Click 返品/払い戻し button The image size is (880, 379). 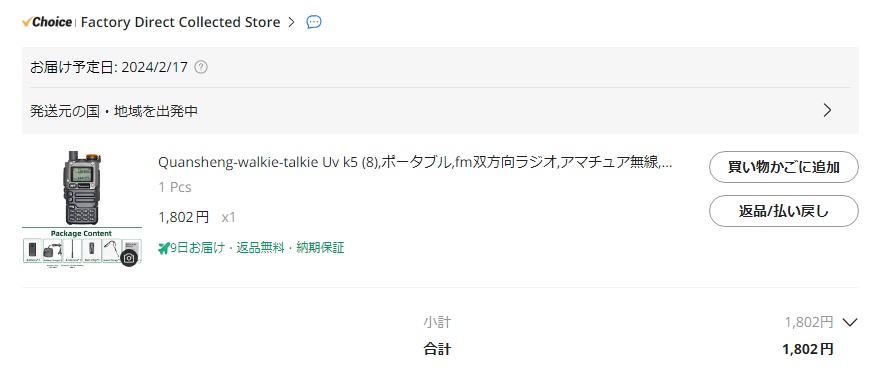pyautogui.click(x=783, y=211)
